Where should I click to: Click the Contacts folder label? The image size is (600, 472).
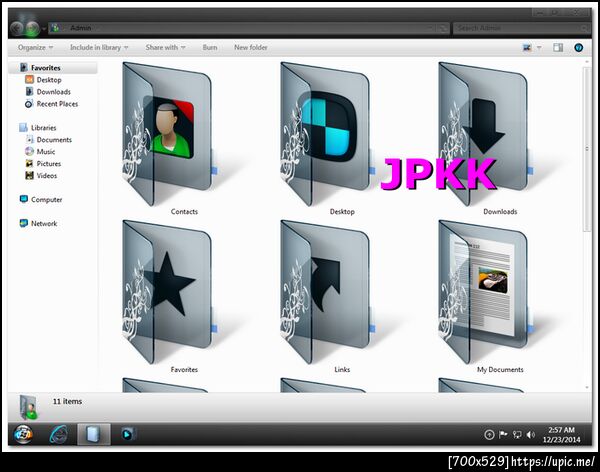[184, 212]
